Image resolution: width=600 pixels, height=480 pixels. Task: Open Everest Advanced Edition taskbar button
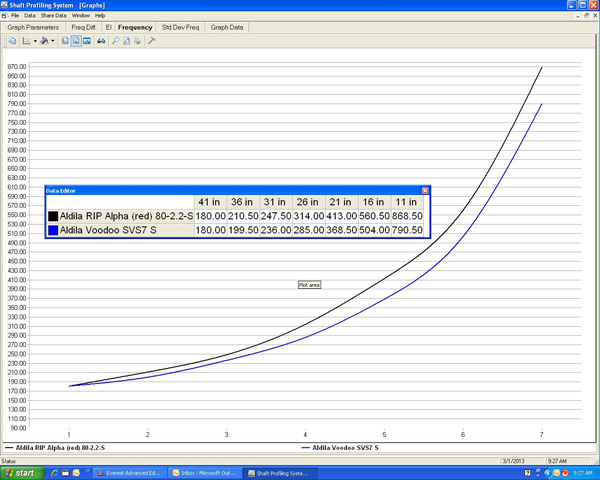pyautogui.click(x=129, y=473)
